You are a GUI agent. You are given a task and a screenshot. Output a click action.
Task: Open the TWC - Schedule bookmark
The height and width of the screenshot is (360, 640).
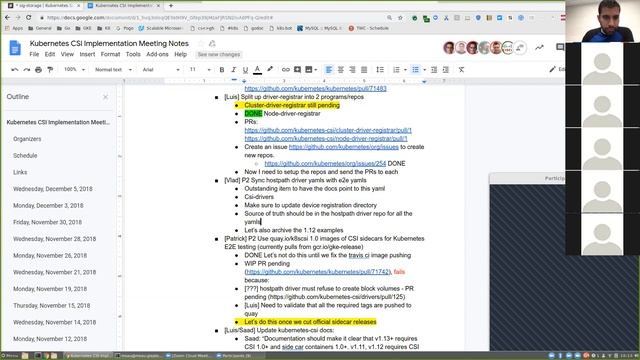[369, 29]
